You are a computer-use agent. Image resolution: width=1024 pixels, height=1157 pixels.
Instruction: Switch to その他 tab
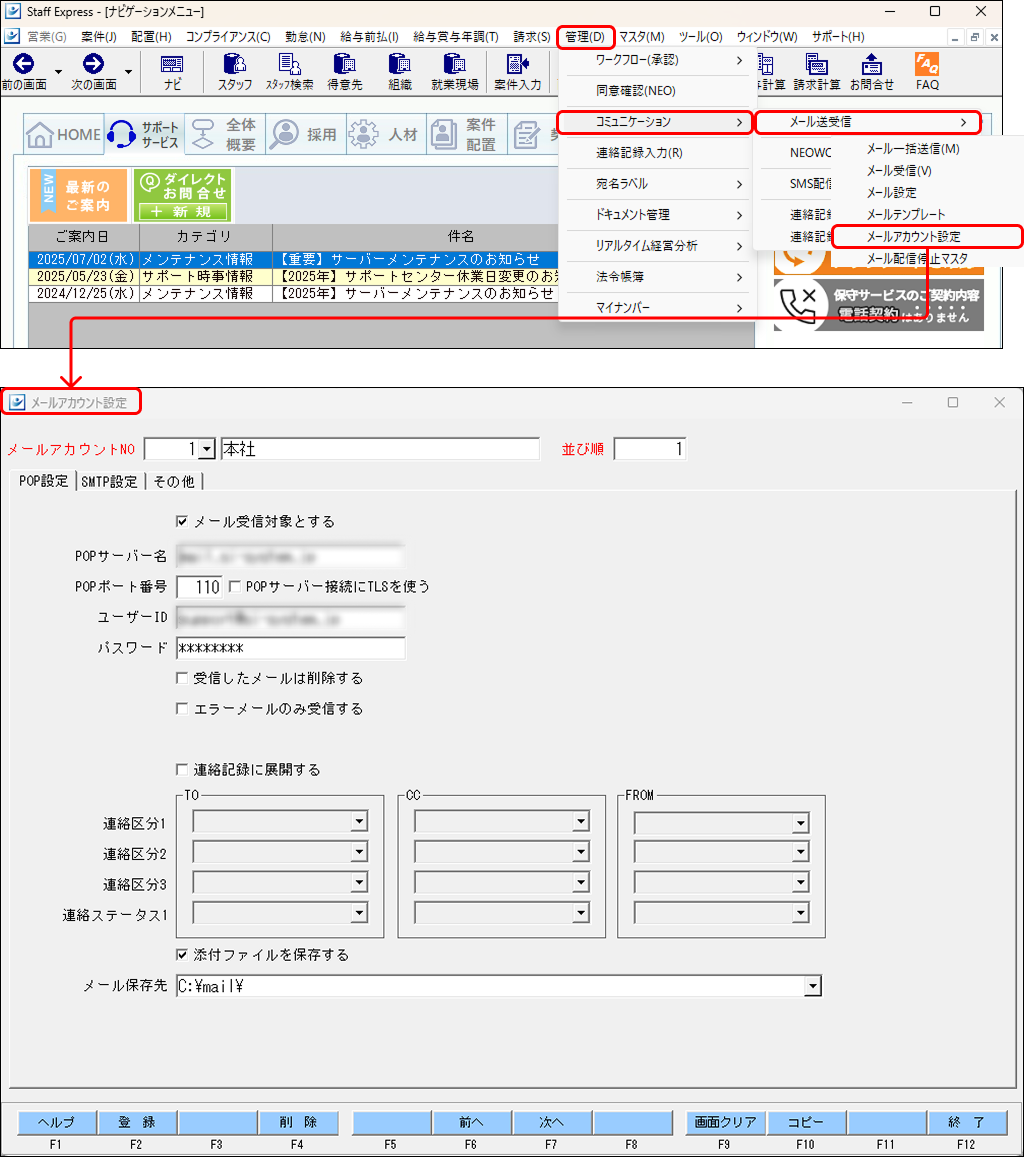tap(173, 481)
